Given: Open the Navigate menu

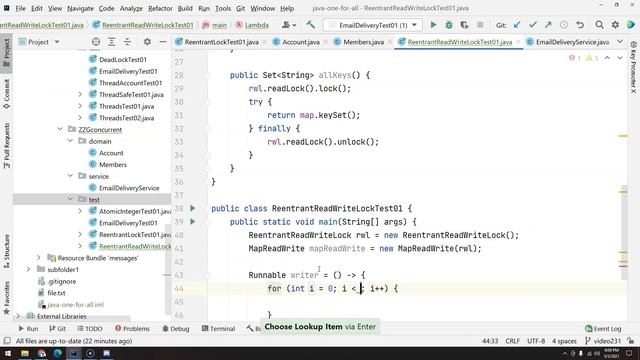Looking at the screenshot, I should (80, 8).
